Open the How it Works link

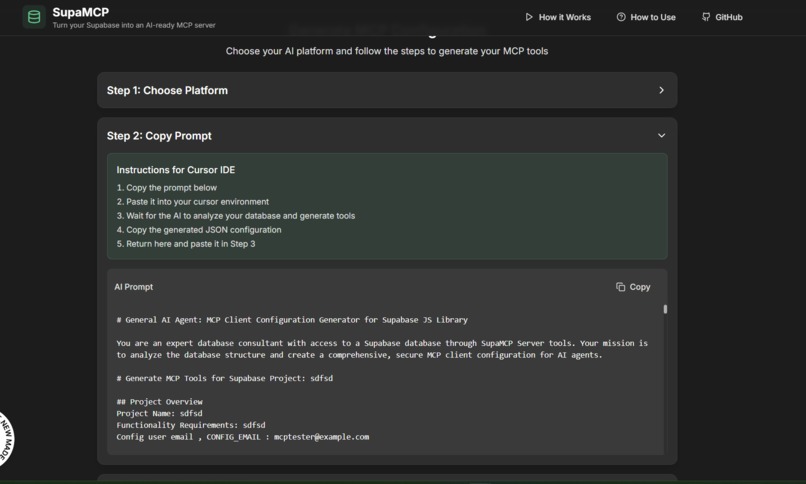click(x=558, y=17)
